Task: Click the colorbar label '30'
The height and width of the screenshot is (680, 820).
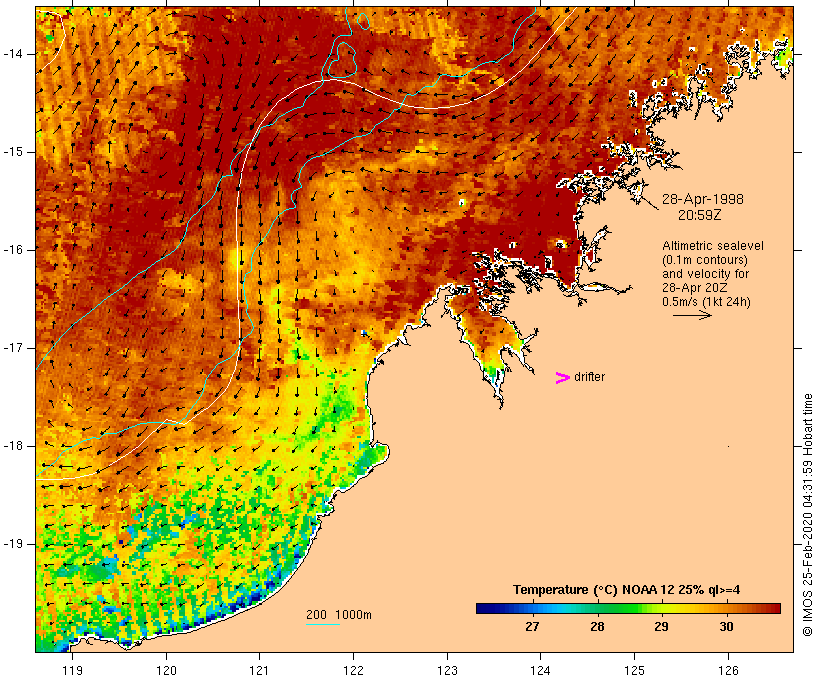Action: (726, 627)
